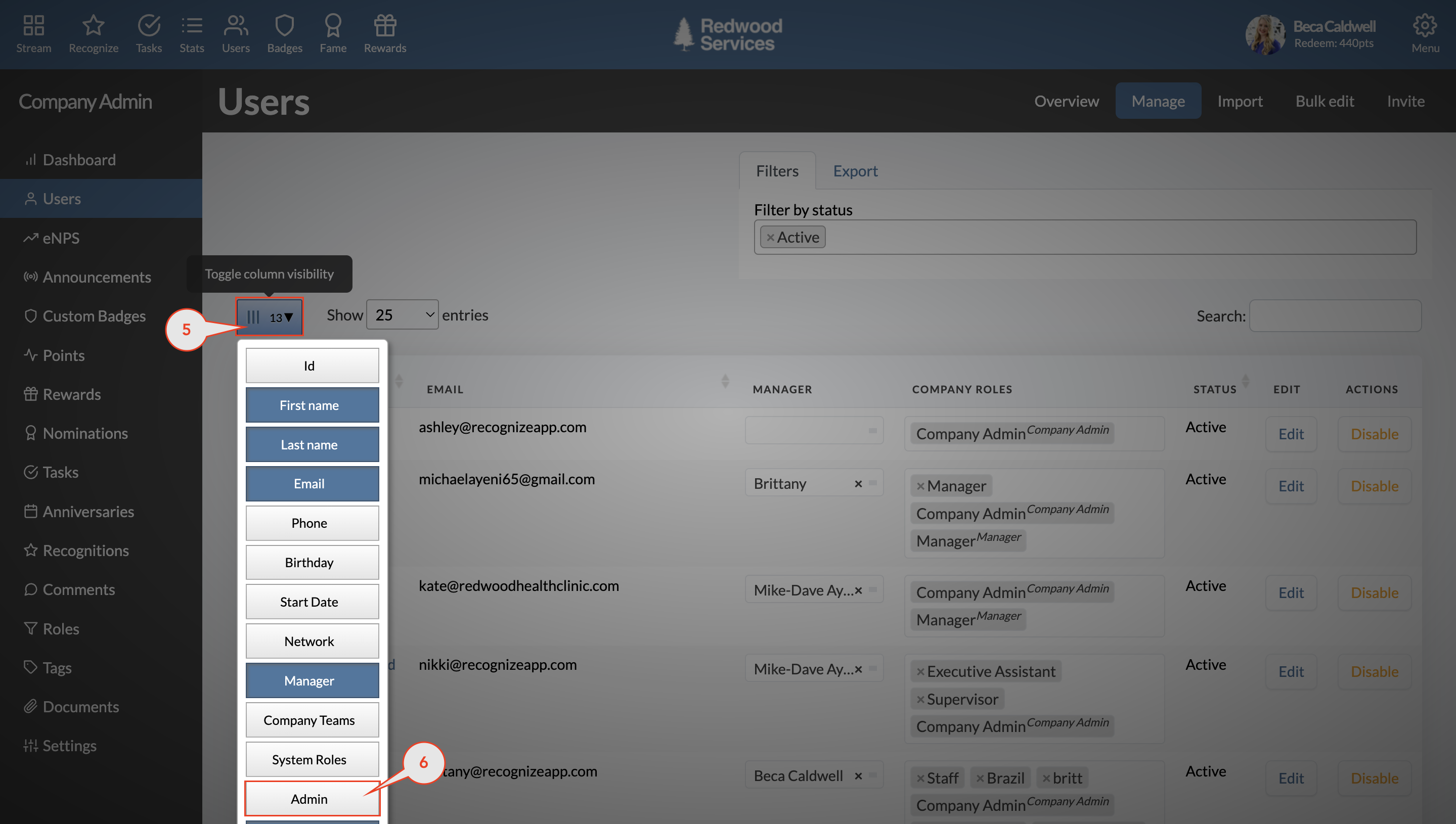Open the Show entries count dropdown
The width and height of the screenshot is (1456, 824).
403,314
